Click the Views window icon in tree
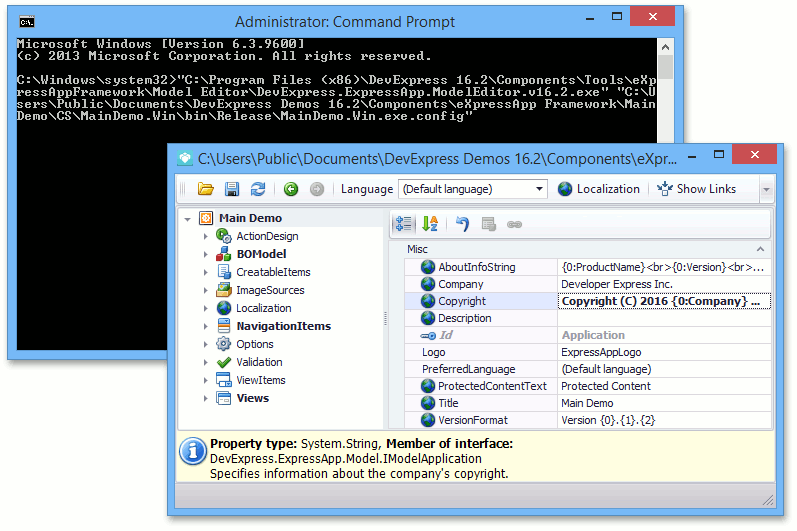The image size is (797, 531). point(224,398)
